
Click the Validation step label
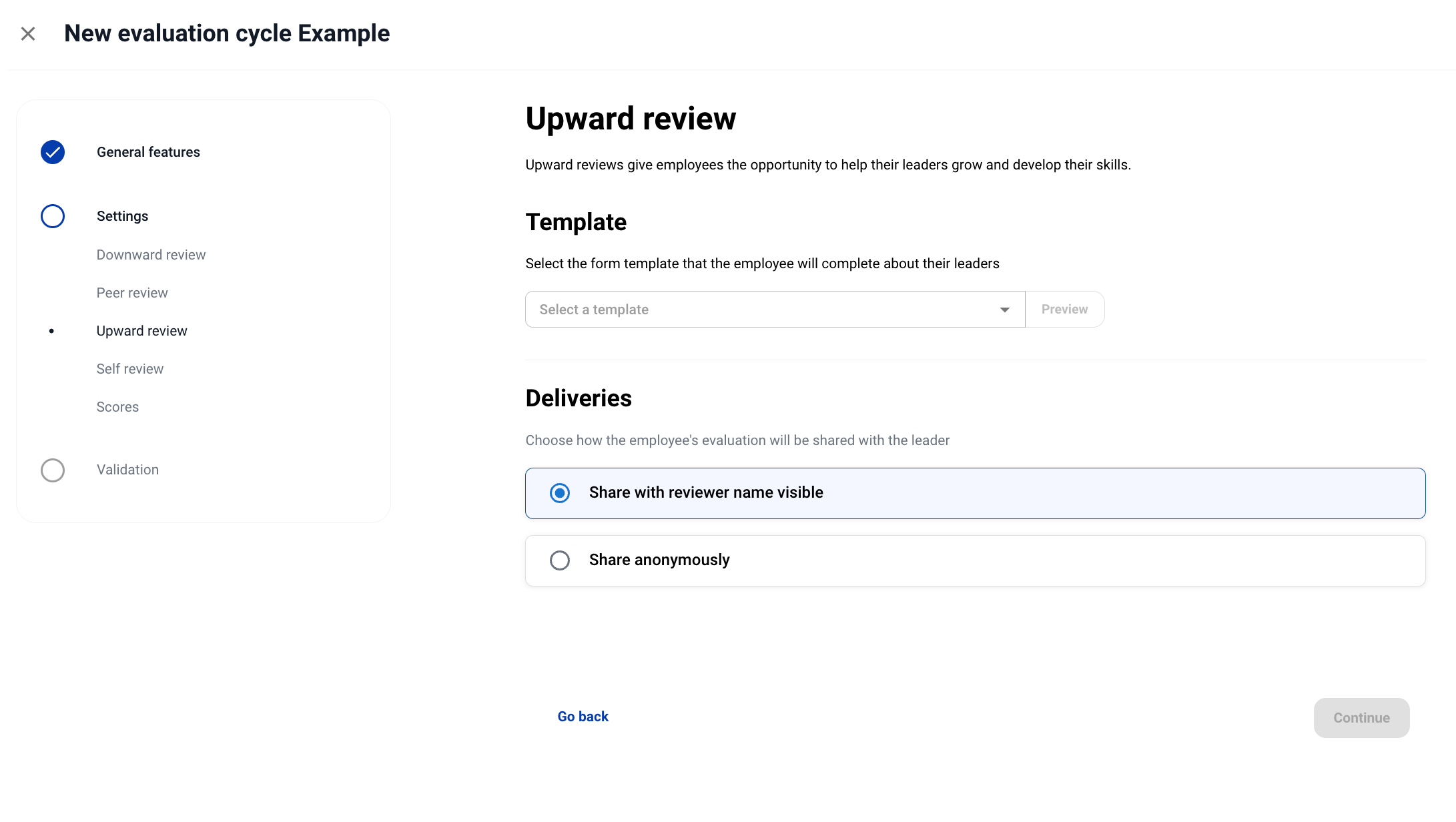coord(127,470)
